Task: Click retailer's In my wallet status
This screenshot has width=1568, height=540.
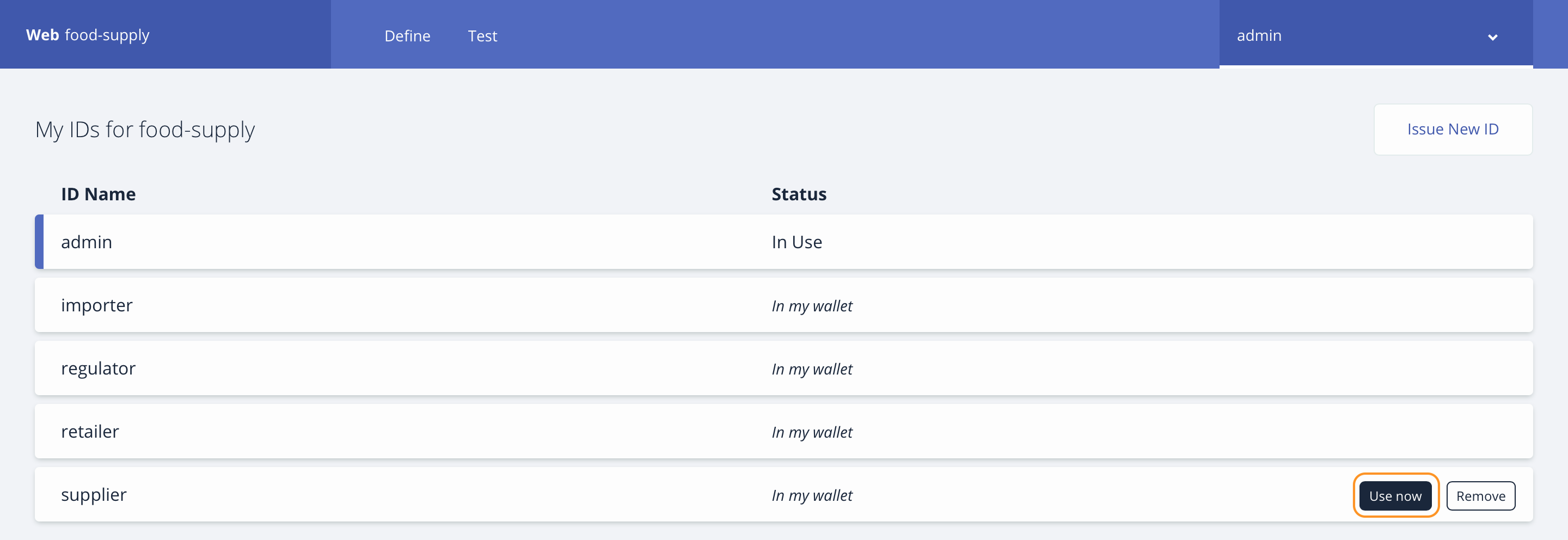Action: point(811,432)
